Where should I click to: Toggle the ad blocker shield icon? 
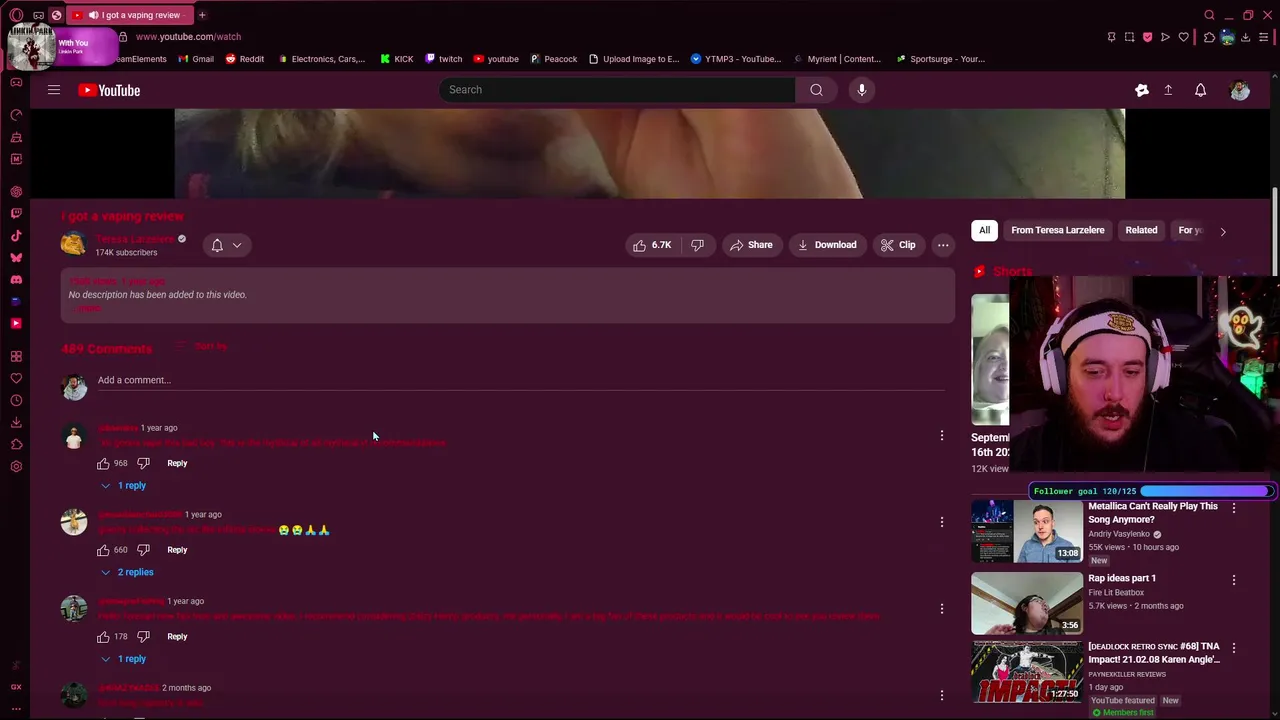pyautogui.click(x=1147, y=37)
